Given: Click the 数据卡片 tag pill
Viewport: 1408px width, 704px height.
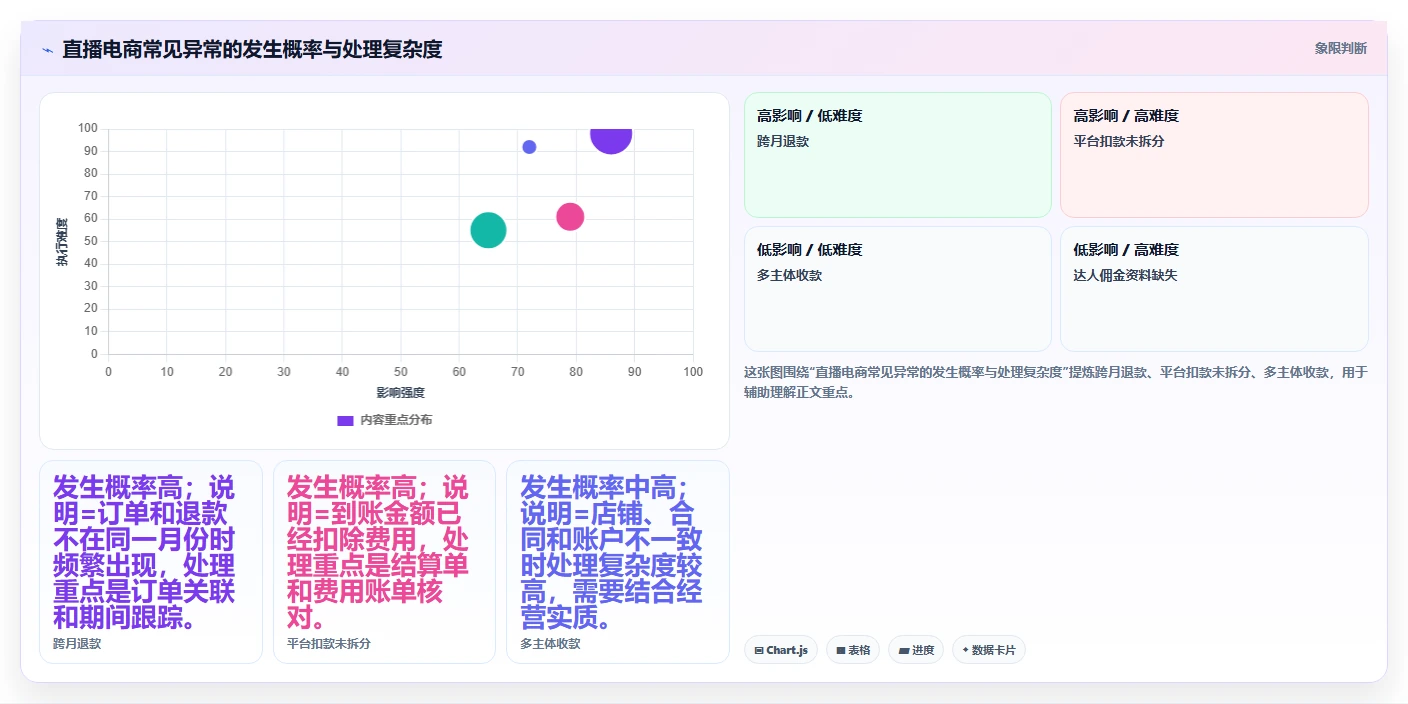Looking at the screenshot, I should pyautogui.click(x=989, y=650).
